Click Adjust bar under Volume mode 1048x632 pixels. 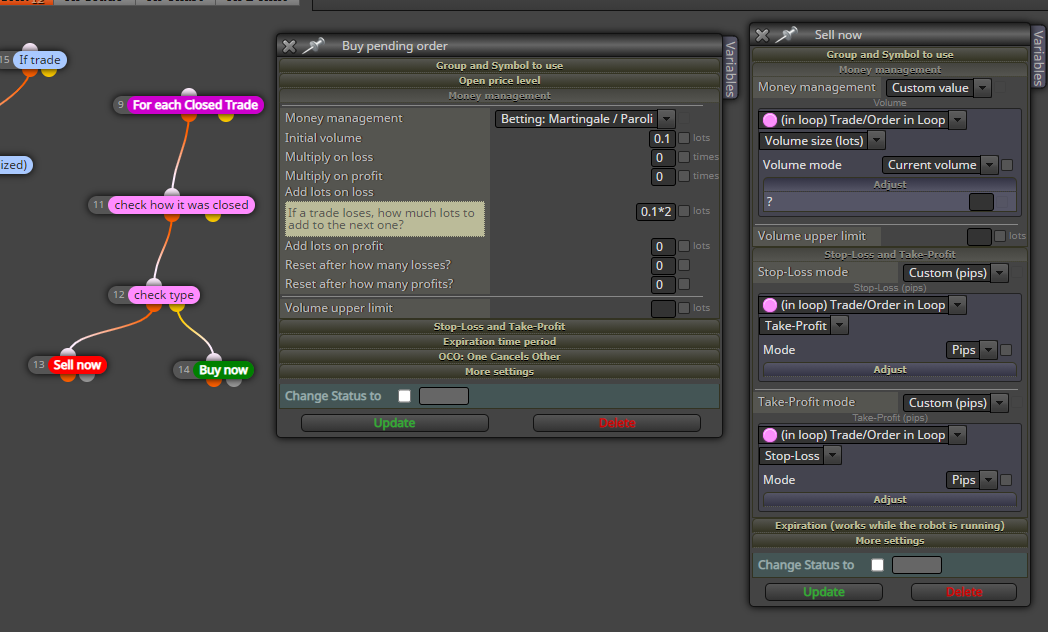pyautogui.click(x=890, y=184)
